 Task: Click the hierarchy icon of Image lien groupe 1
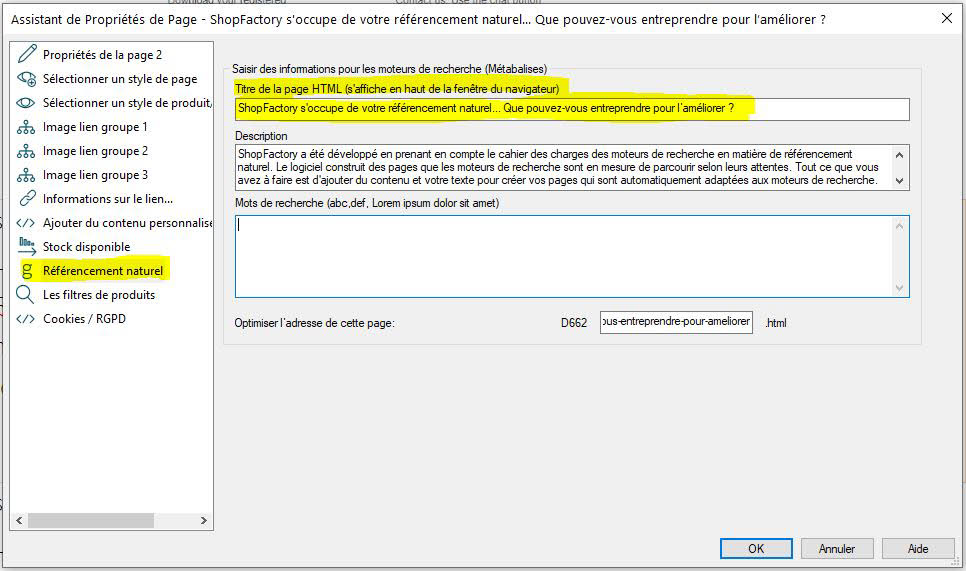[x=27, y=127]
